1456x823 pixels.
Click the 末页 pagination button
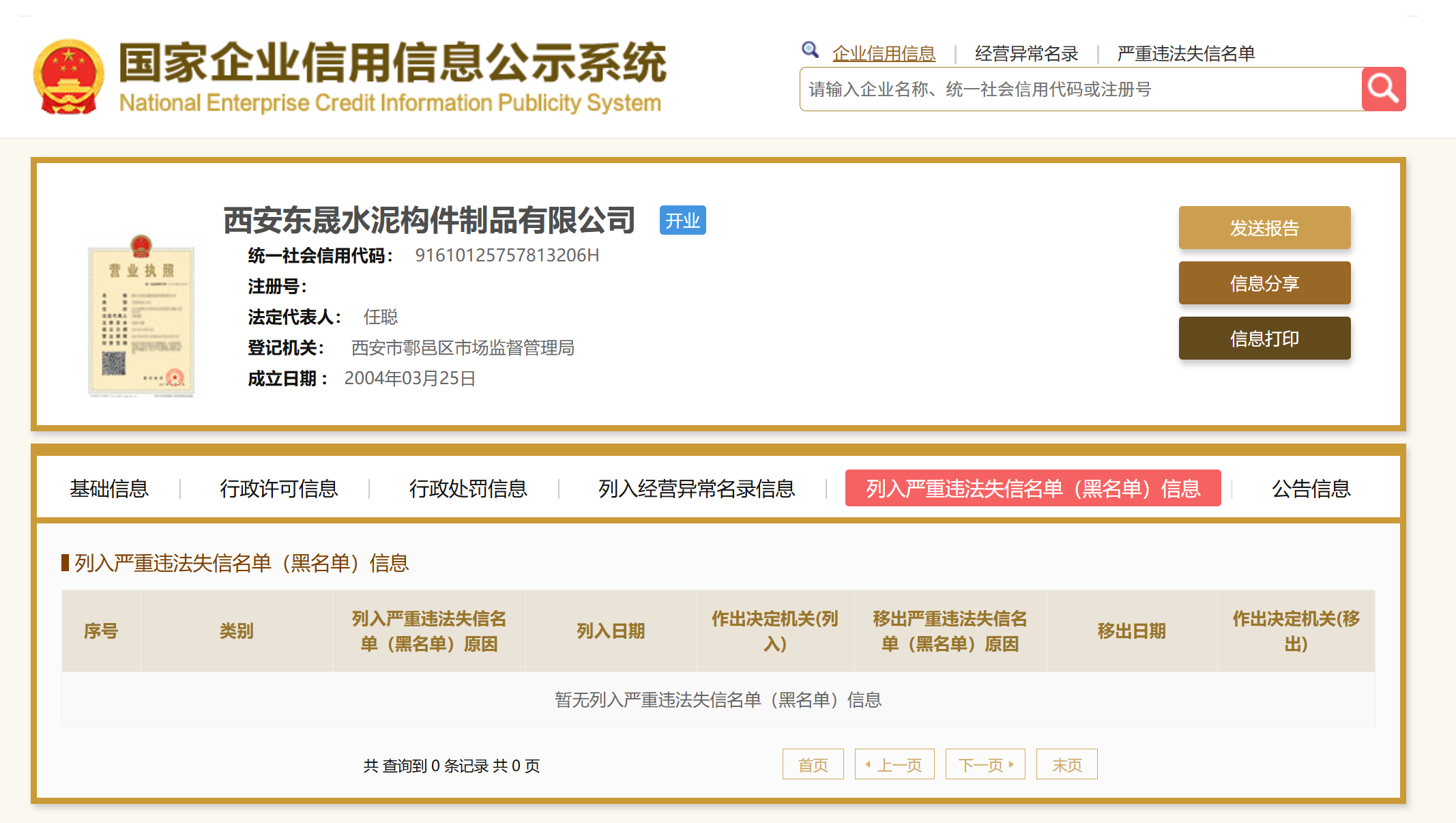(1066, 764)
